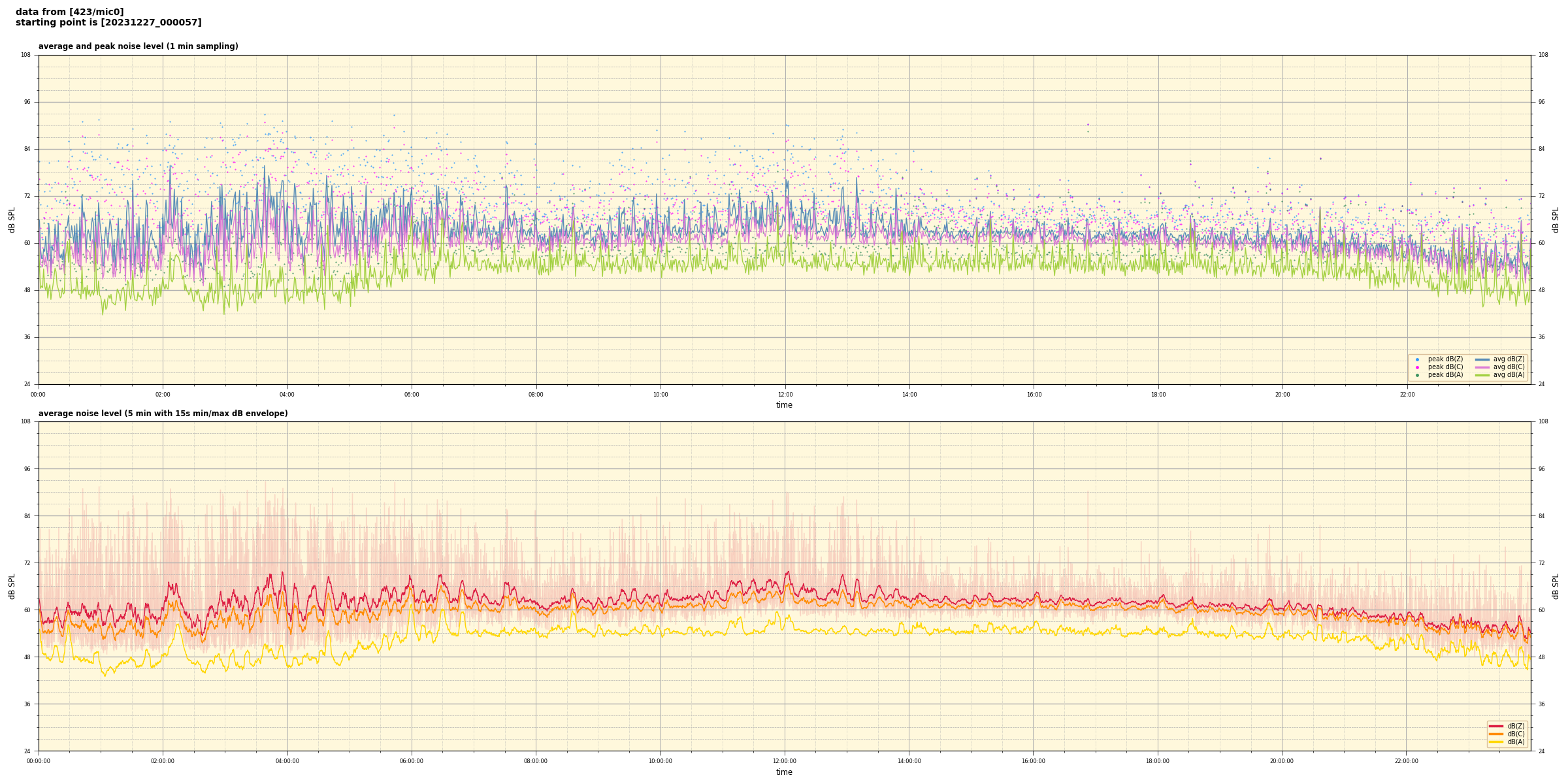Screen dimensions: 1568x784
Task: Click the 06:00:00 tick label on the lower chart
Action: [412, 761]
